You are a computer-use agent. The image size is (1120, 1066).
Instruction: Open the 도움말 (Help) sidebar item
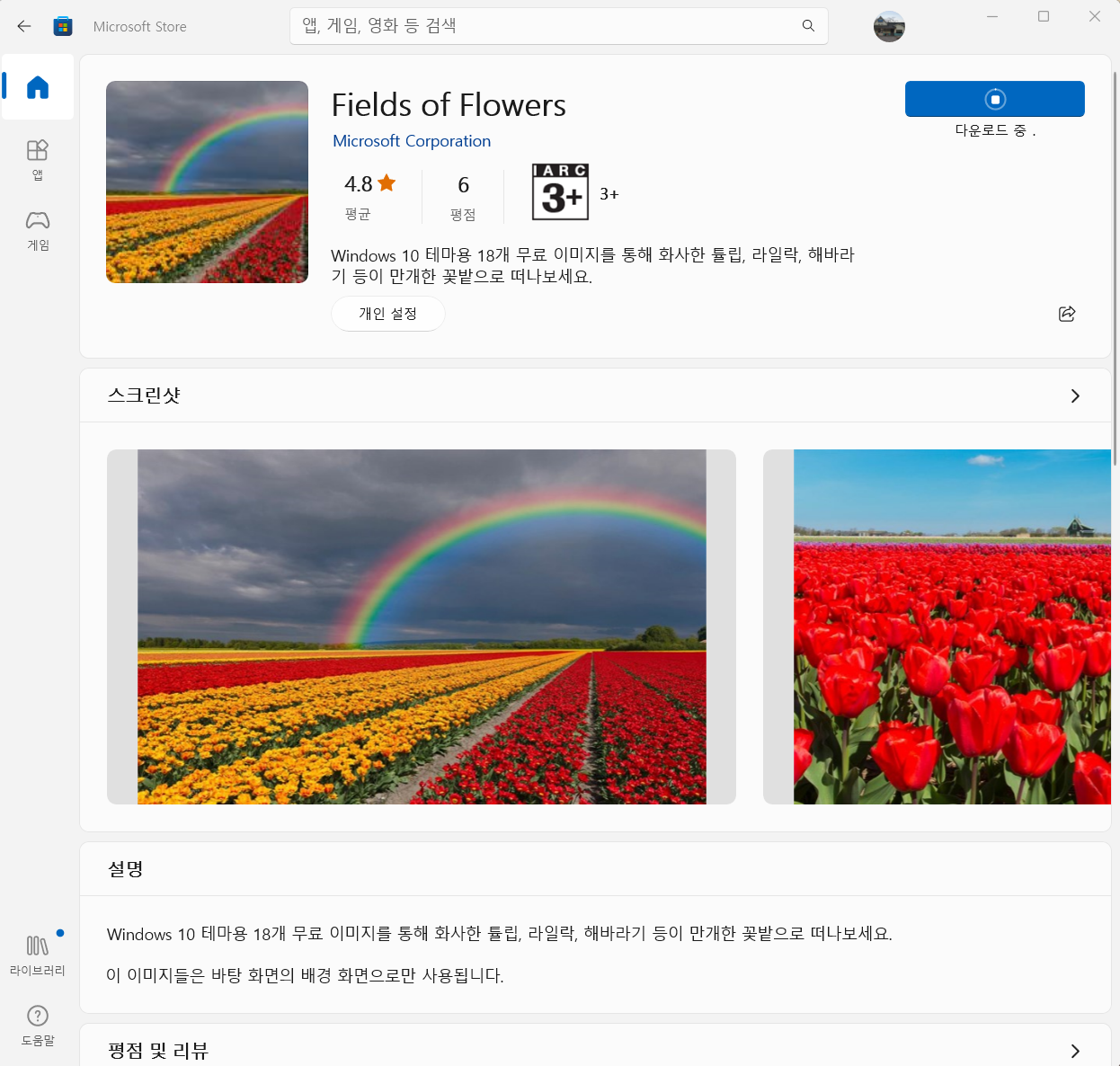pyautogui.click(x=38, y=1026)
